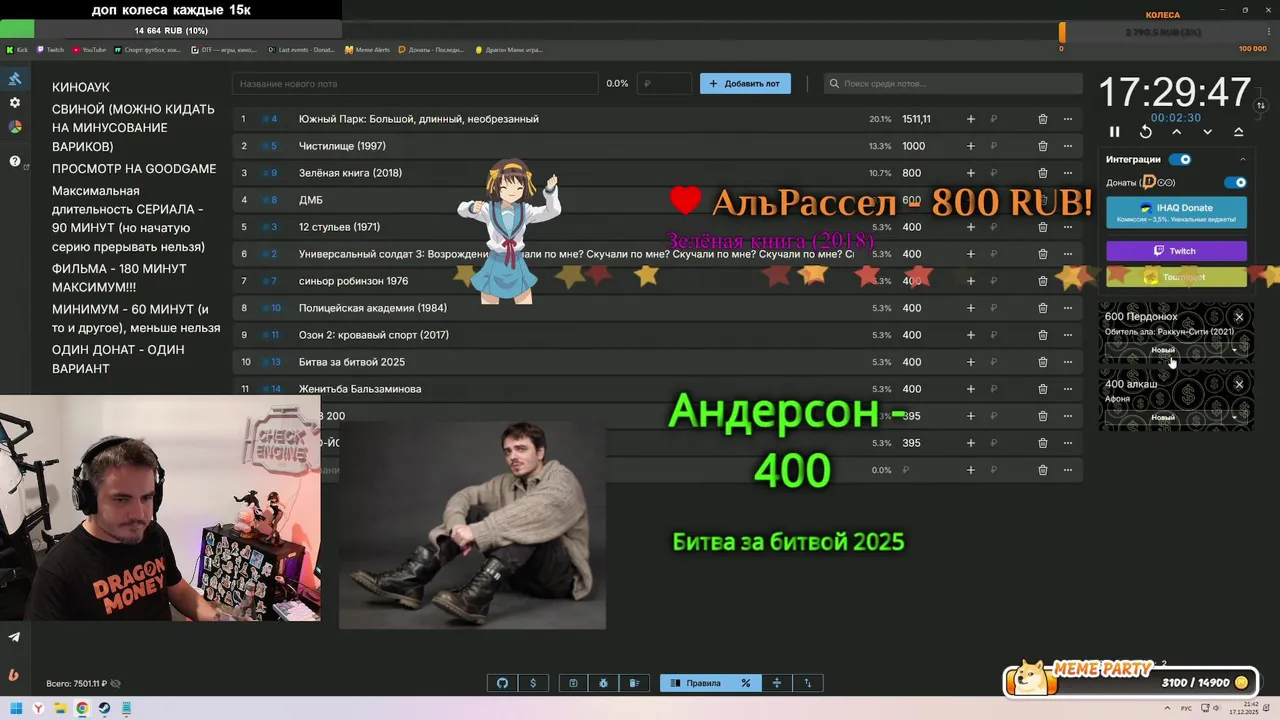The height and width of the screenshot is (720, 1280).
Task: Click the Добавить лот button
Action: (745, 83)
